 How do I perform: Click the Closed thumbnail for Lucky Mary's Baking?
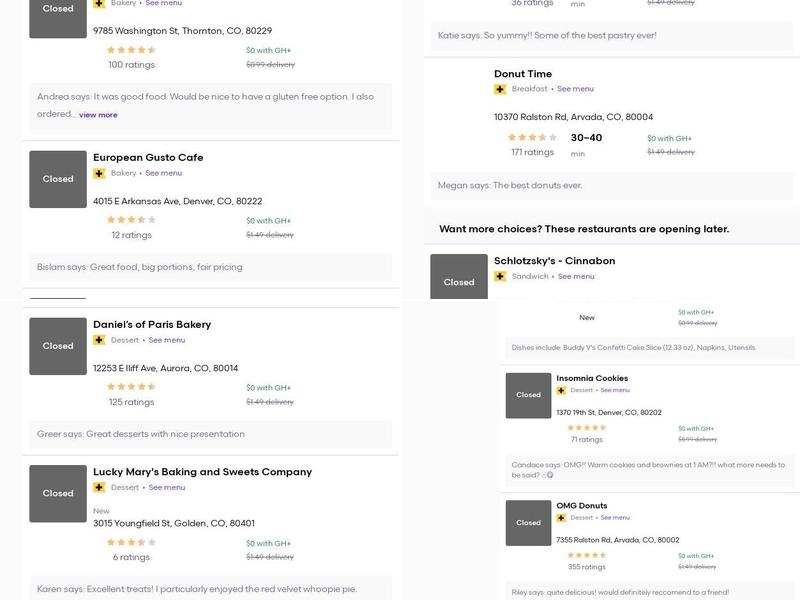pyautogui.click(x=58, y=493)
